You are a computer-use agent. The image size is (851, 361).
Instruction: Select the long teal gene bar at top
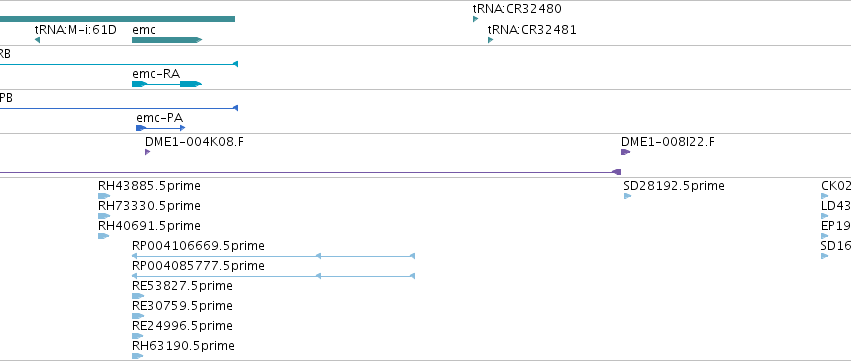coord(117,19)
